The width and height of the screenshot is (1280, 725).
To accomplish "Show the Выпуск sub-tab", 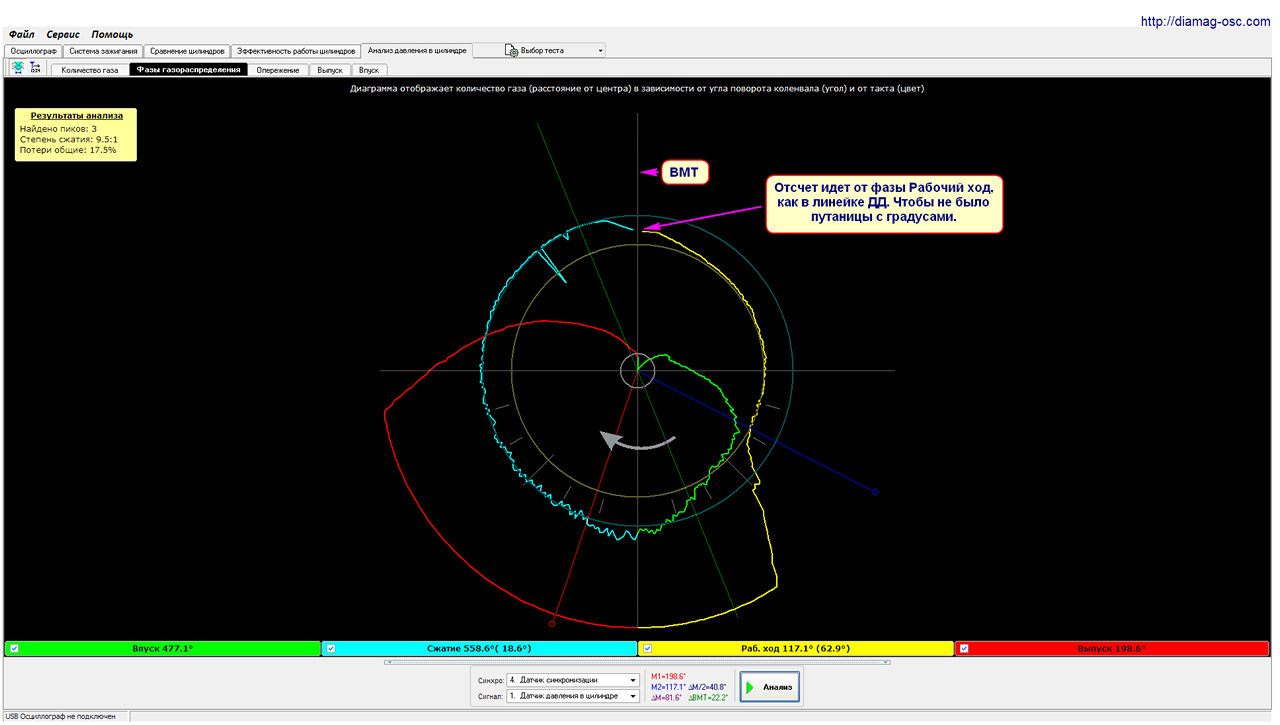I will click(x=330, y=70).
